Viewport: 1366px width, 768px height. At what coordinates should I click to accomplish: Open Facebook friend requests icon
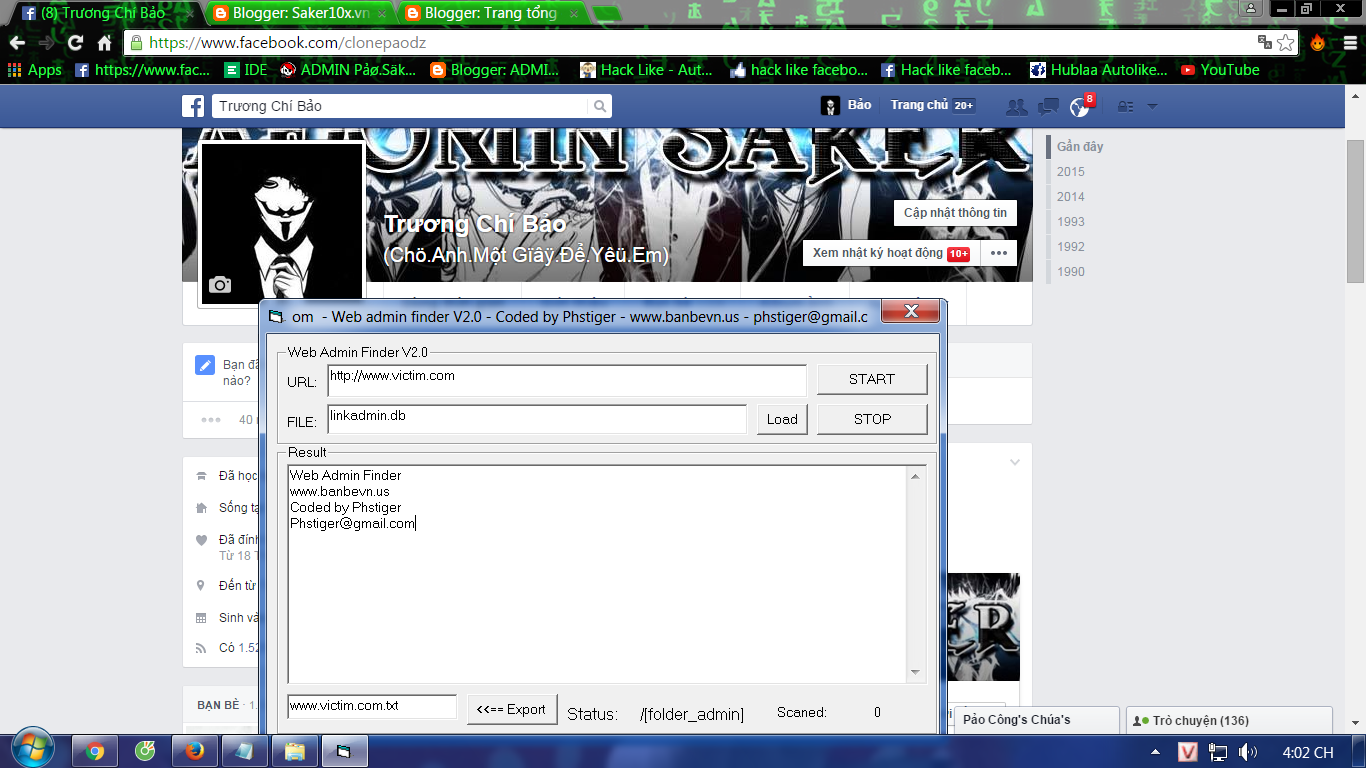point(1016,106)
